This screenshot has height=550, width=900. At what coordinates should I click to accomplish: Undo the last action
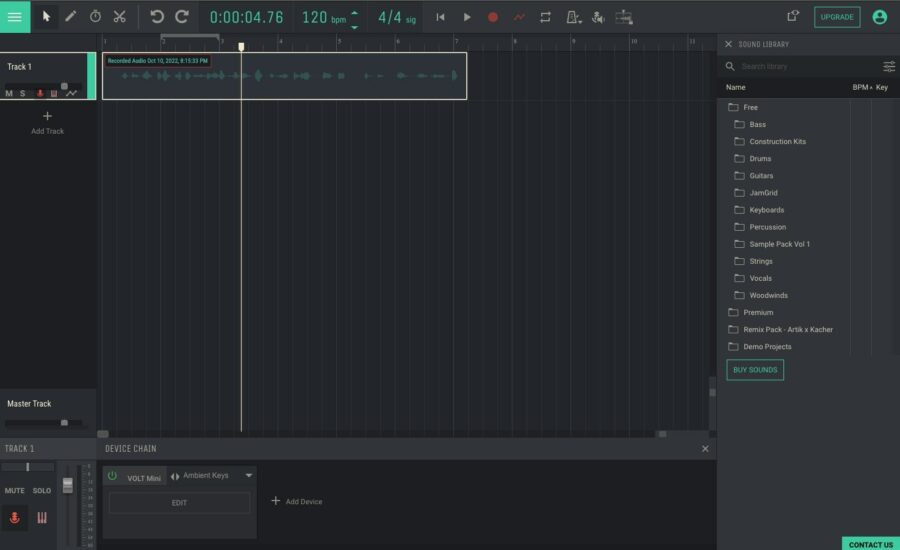(157, 17)
